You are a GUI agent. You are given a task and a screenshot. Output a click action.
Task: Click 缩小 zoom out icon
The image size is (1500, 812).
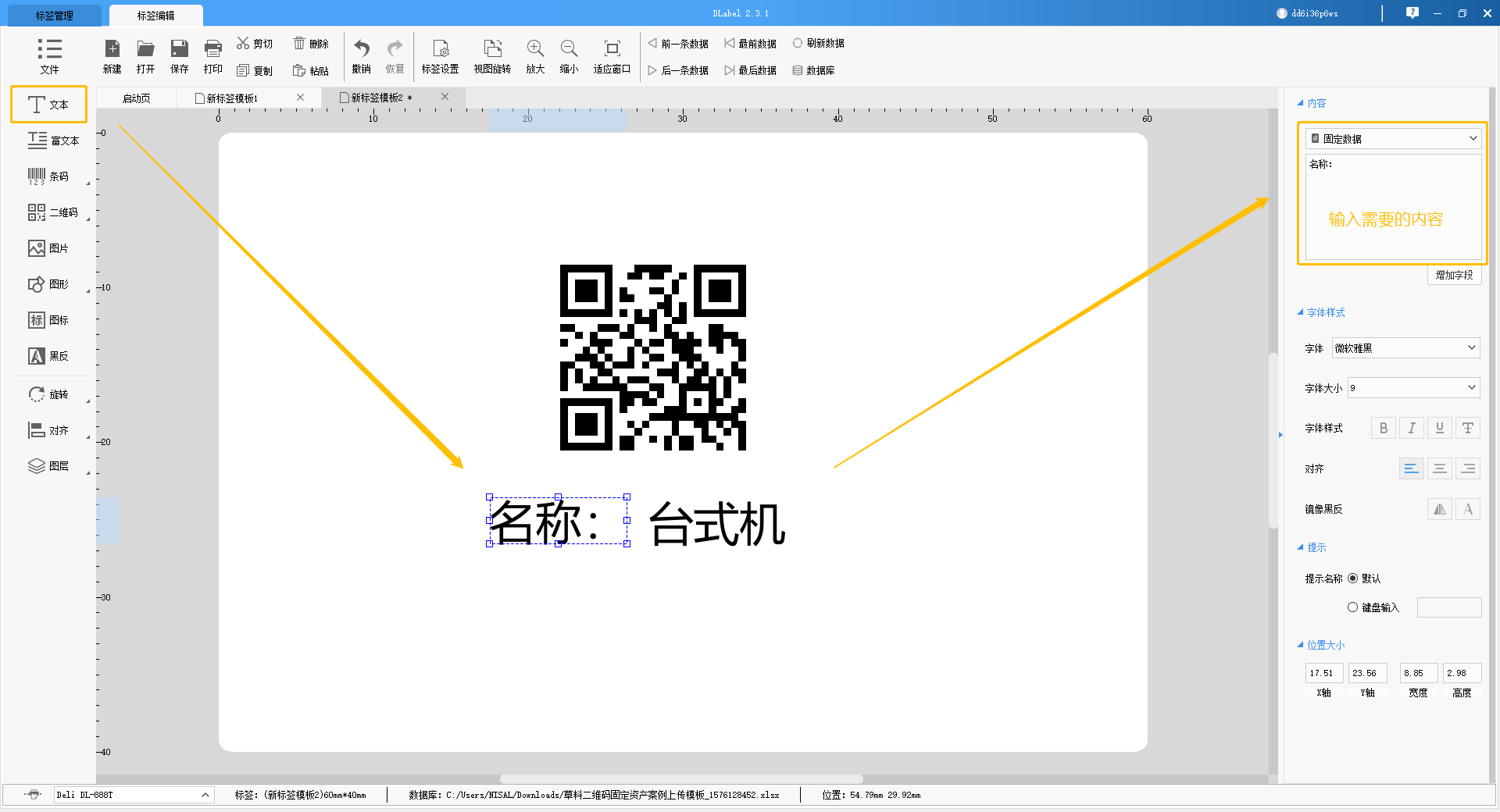[x=569, y=55]
